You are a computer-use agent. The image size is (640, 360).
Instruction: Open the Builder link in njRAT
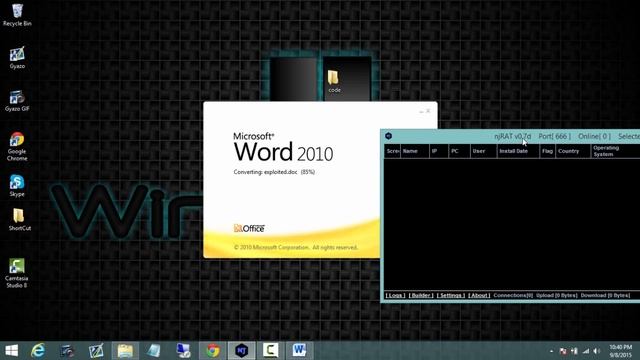(421, 295)
